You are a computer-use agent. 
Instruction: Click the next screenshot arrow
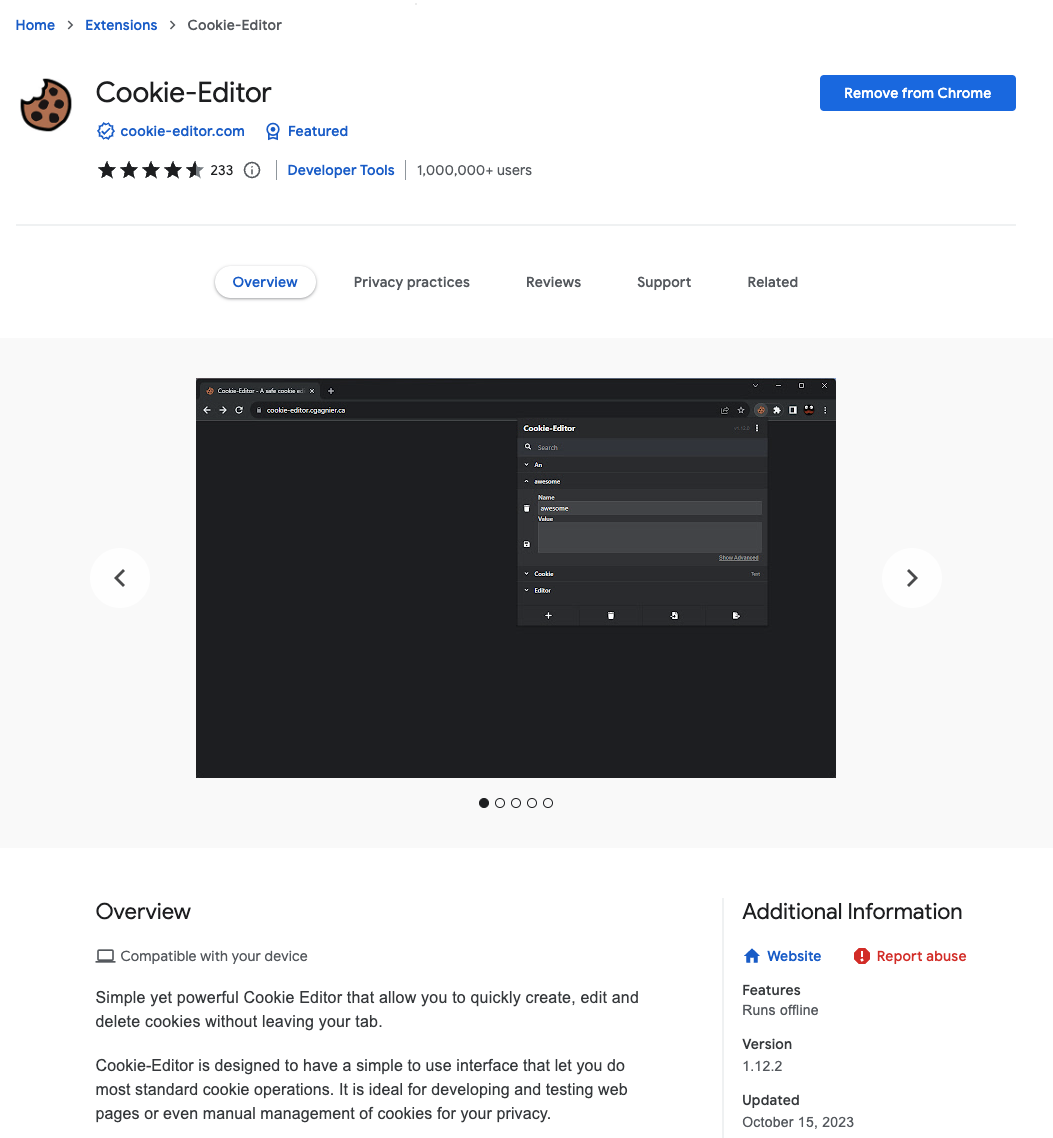pos(911,578)
